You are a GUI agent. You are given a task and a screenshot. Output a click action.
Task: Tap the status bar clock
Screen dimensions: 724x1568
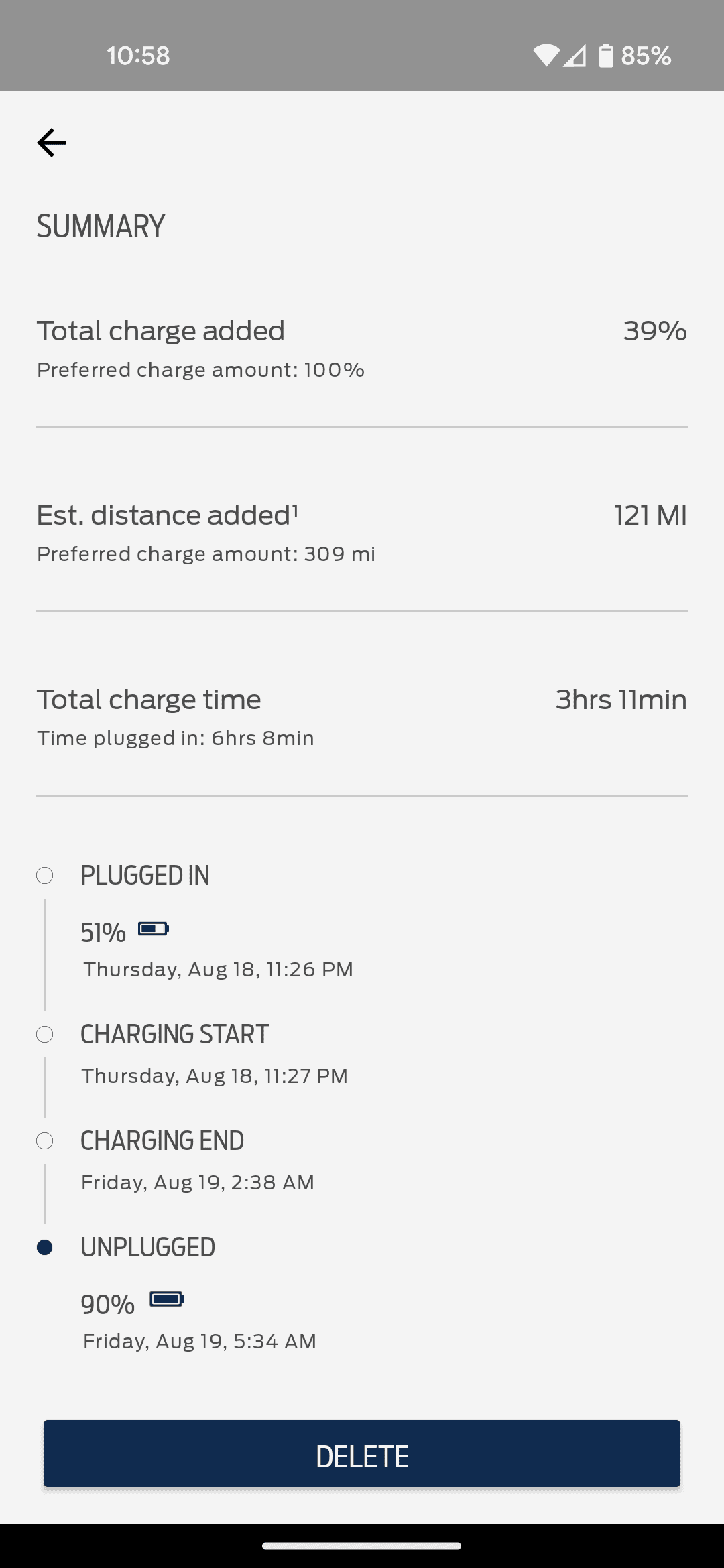coord(138,56)
